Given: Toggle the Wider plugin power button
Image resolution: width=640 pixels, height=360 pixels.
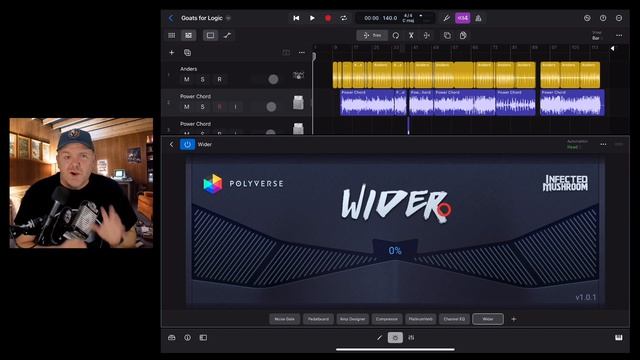Looking at the screenshot, I should coord(187,144).
